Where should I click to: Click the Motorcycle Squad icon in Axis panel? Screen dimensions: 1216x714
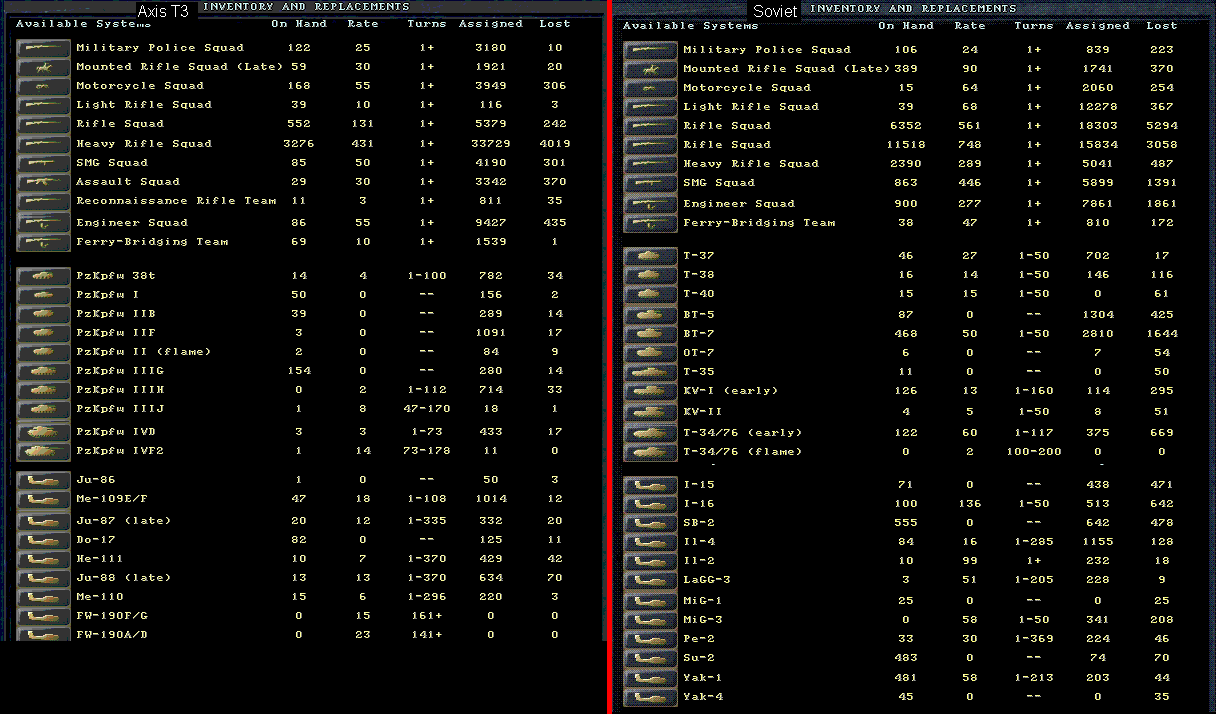tap(44, 86)
